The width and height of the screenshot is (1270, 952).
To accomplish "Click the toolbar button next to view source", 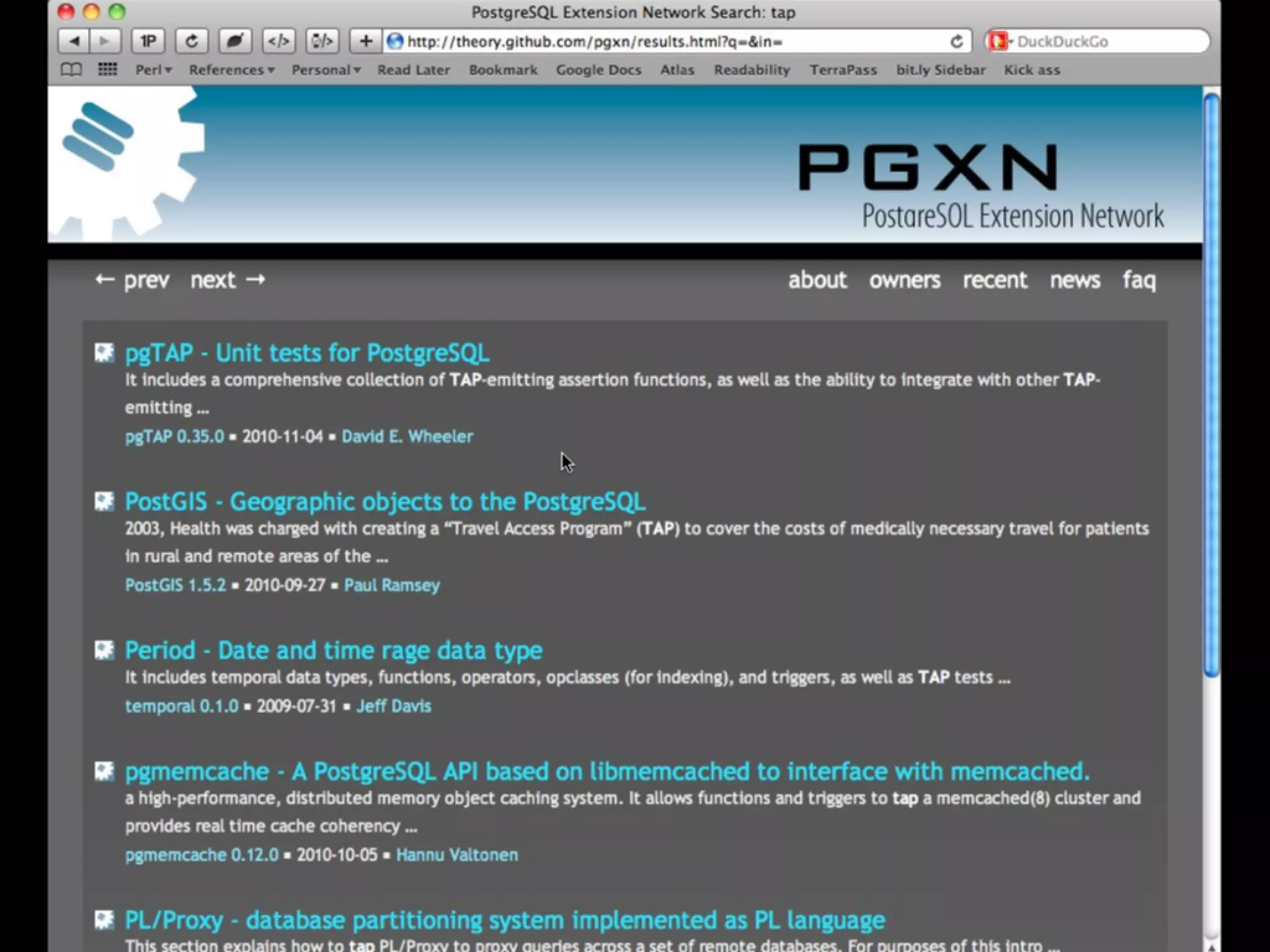I will coord(322,42).
